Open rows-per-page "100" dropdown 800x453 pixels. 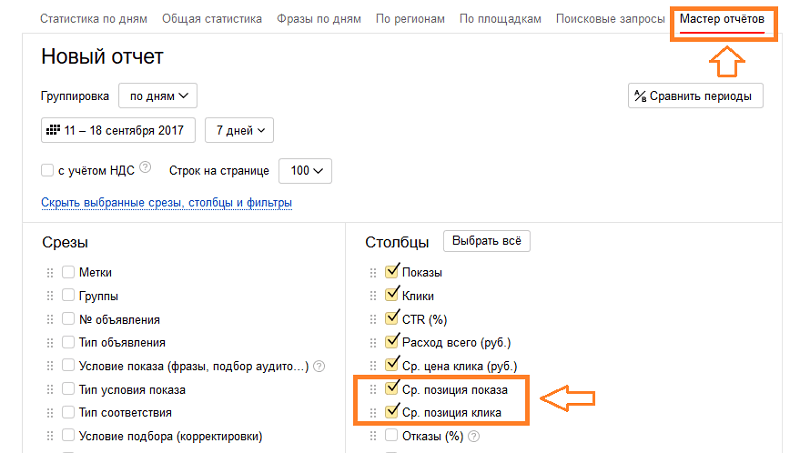pos(305,171)
